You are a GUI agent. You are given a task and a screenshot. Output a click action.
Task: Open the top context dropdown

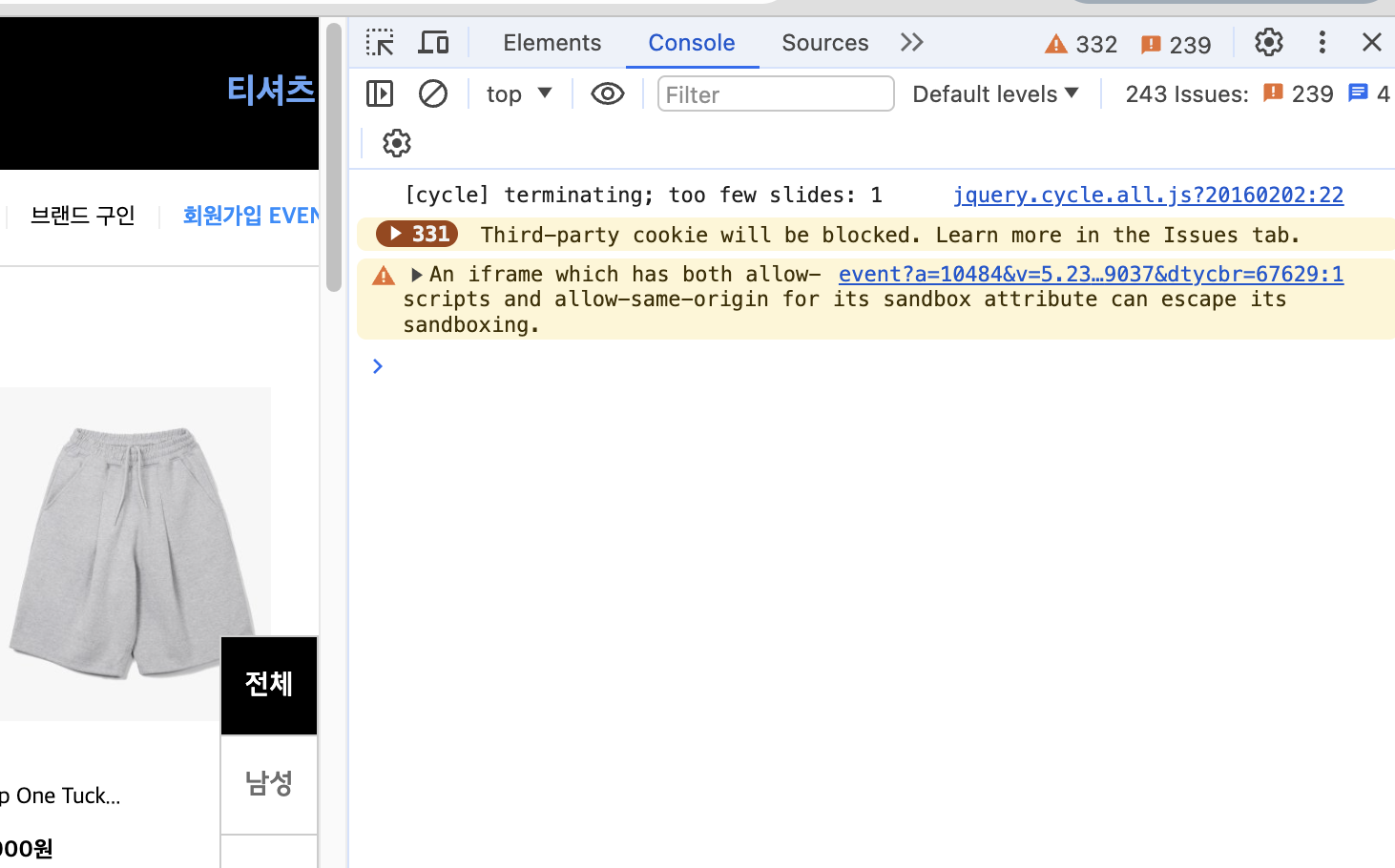tap(519, 93)
